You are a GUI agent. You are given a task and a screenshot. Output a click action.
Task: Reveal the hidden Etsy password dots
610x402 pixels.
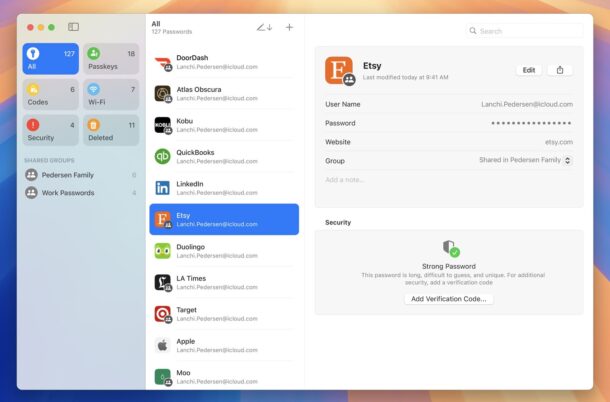pyautogui.click(x=531, y=123)
